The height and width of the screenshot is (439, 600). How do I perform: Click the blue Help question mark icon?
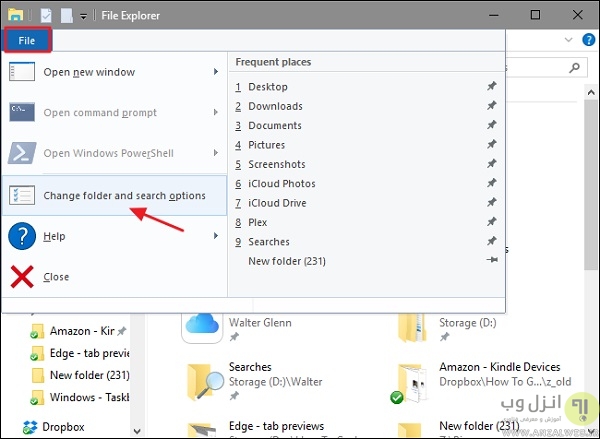pyautogui.click(x=22, y=237)
